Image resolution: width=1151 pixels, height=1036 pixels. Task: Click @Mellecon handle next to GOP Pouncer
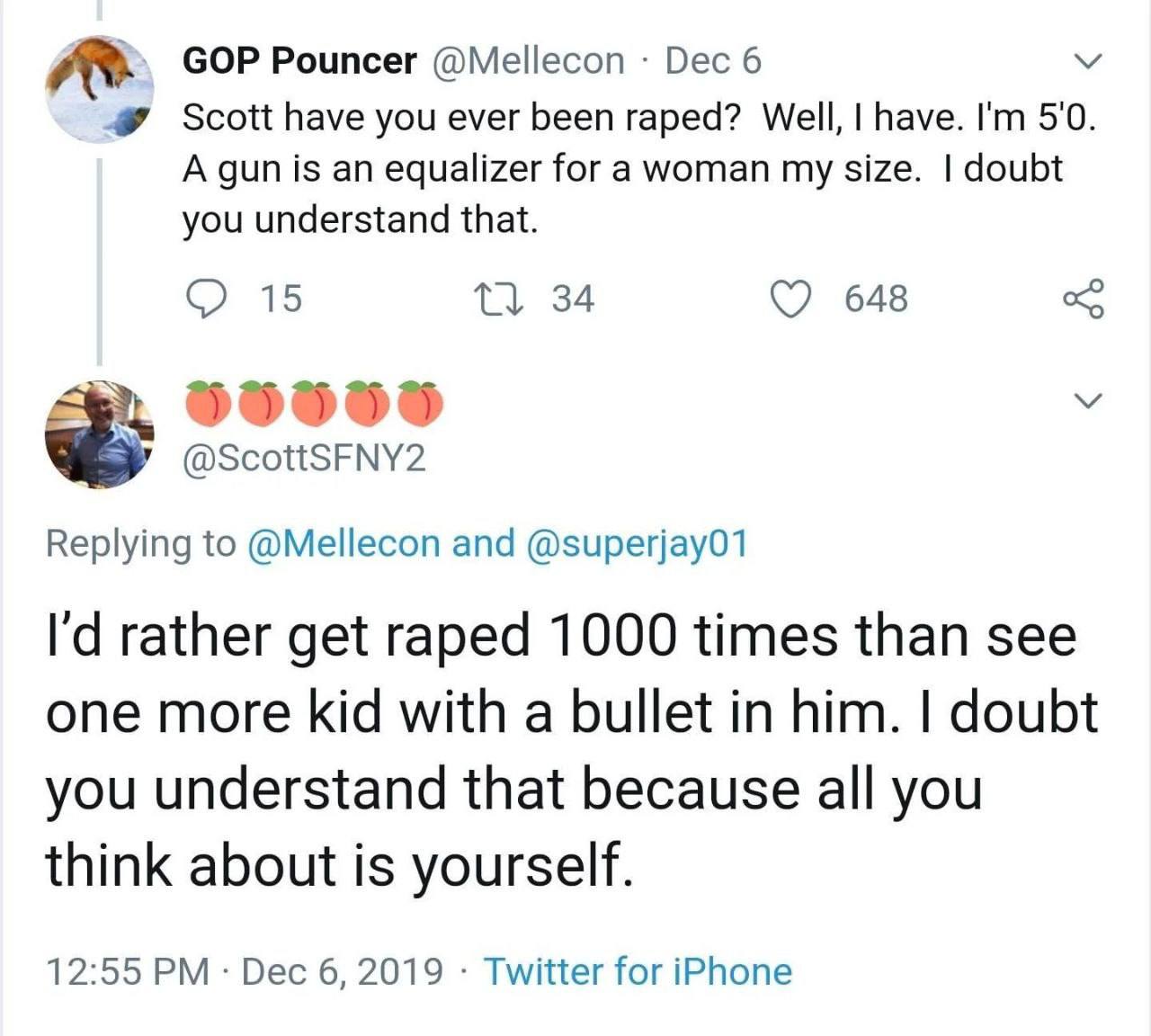529,61
